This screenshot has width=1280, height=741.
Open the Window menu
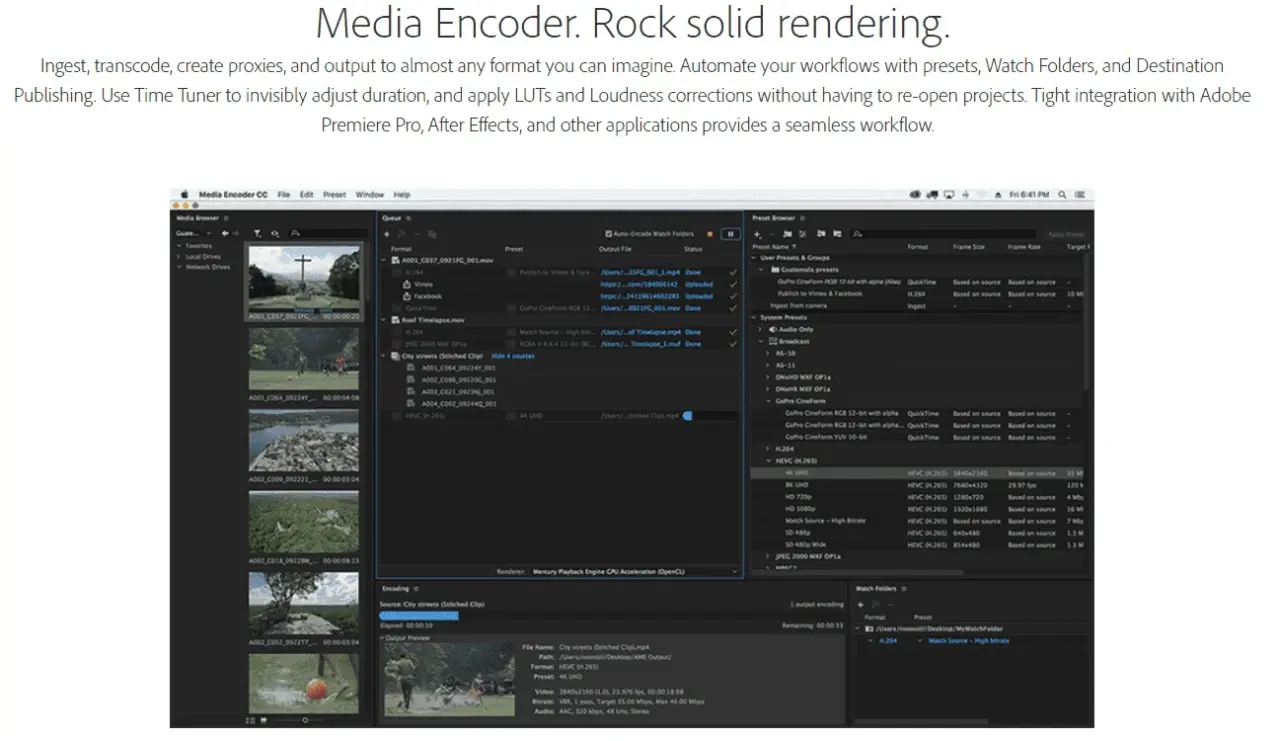(x=369, y=194)
